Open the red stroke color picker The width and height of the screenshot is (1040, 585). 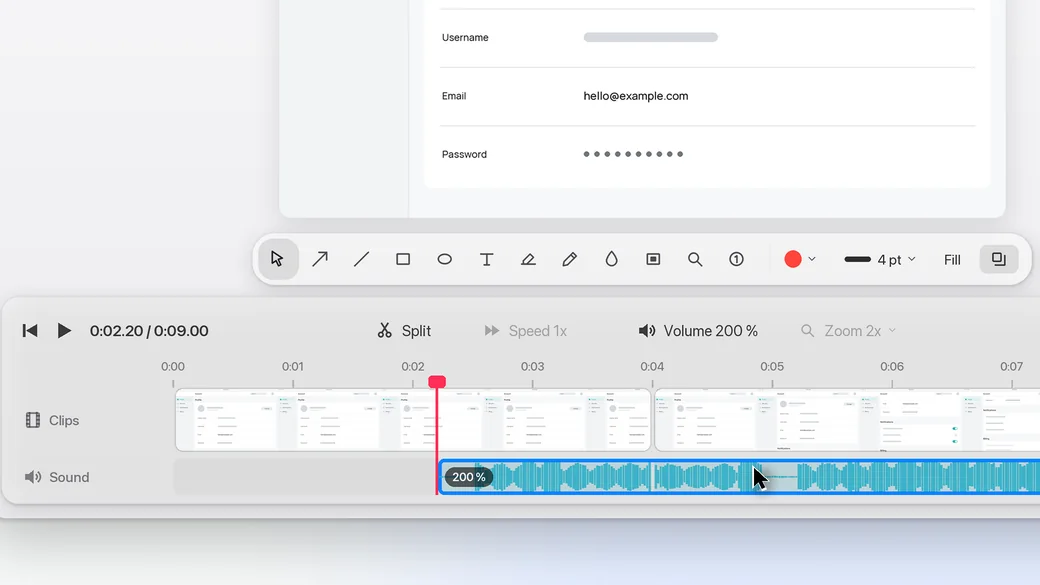click(793, 259)
